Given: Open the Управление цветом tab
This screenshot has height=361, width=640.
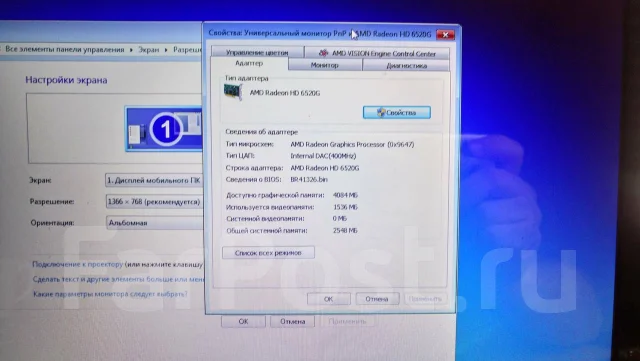Looking at the screenshot, I should coord(257,52).
